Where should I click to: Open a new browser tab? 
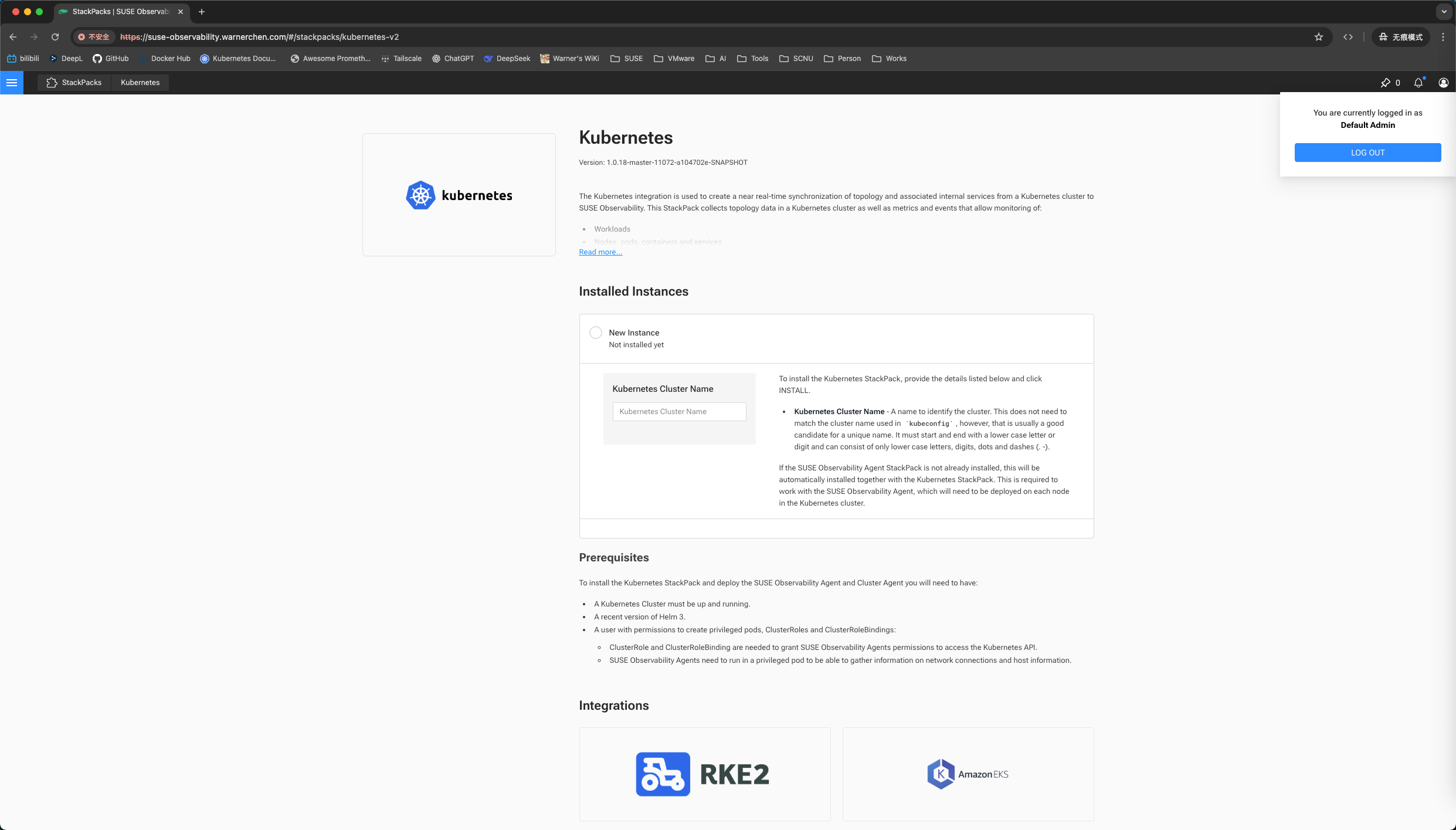202,12
